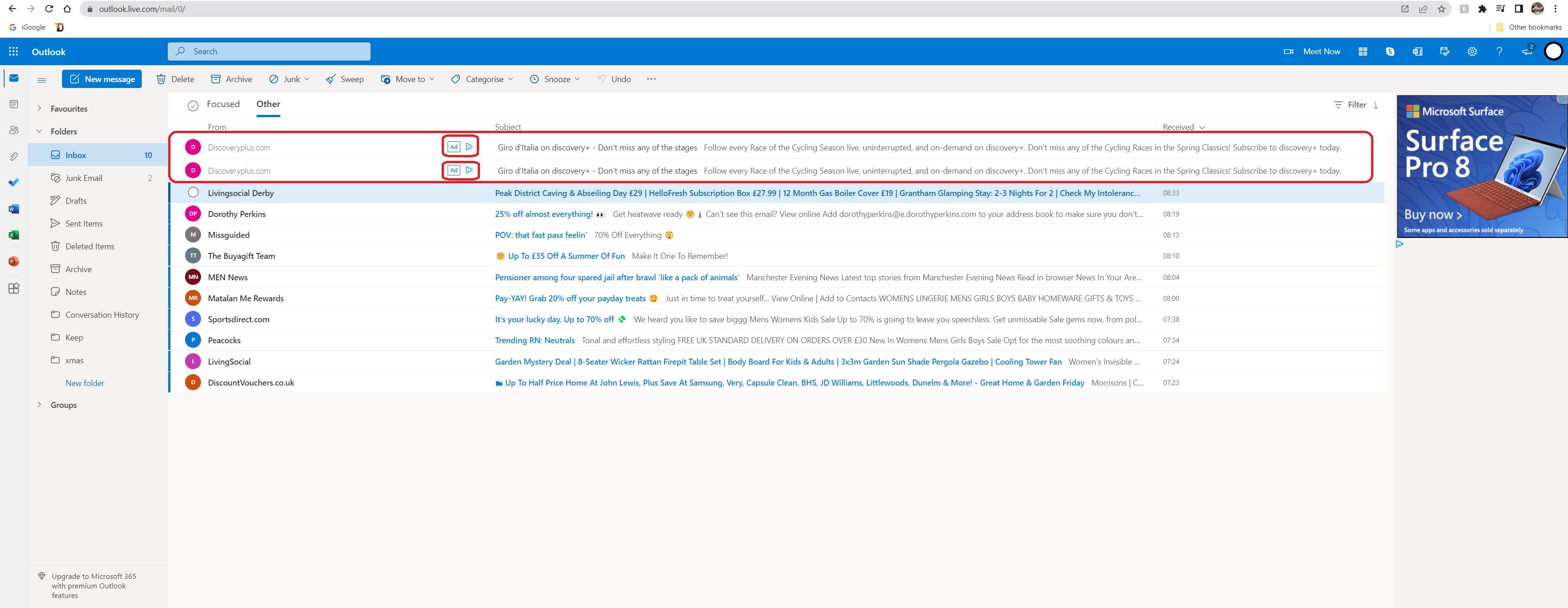Click the Surface Pro 8 advertisement

[x=1481, y=166]
